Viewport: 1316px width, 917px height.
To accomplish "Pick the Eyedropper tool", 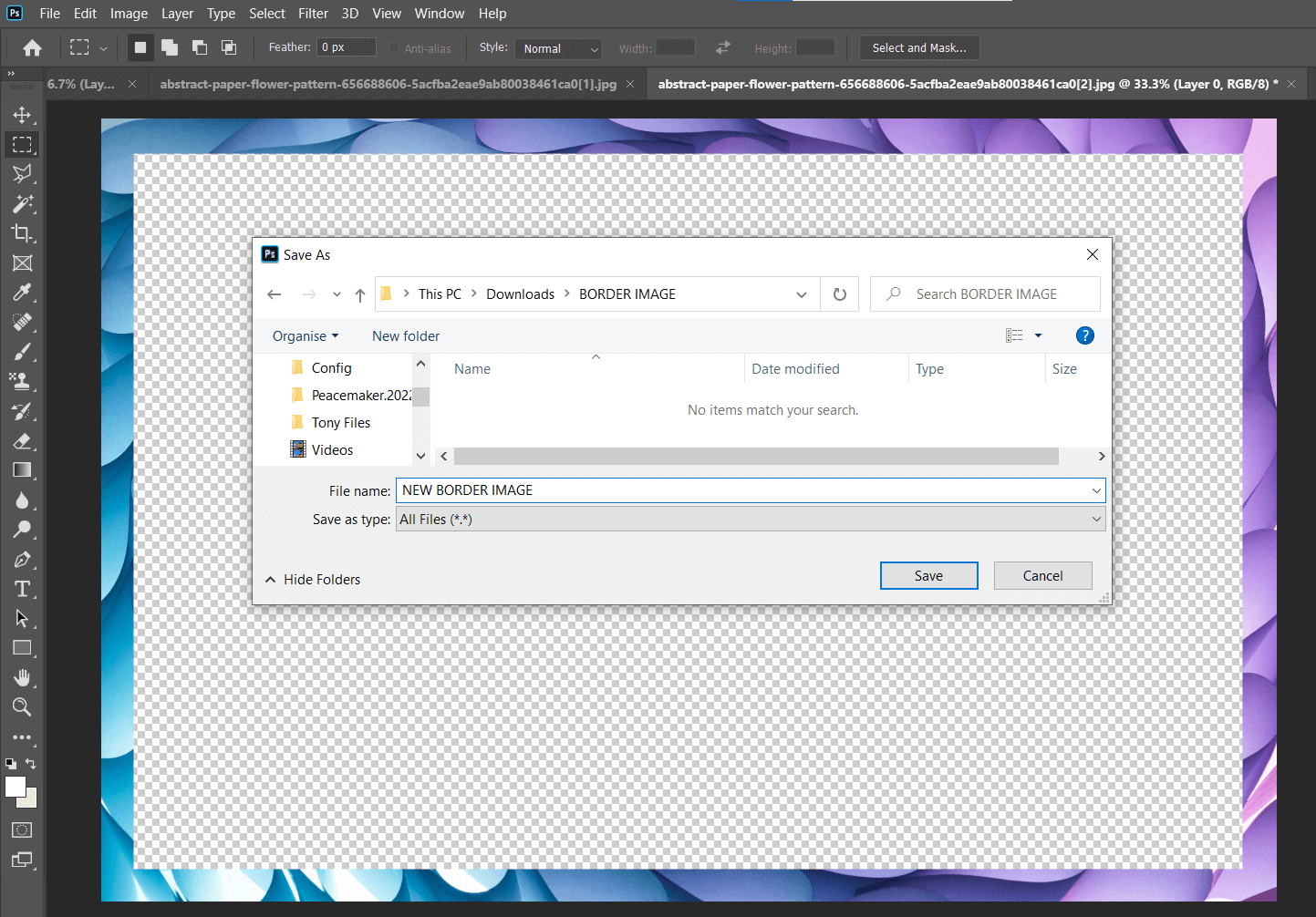I will [x=22, y=292].
